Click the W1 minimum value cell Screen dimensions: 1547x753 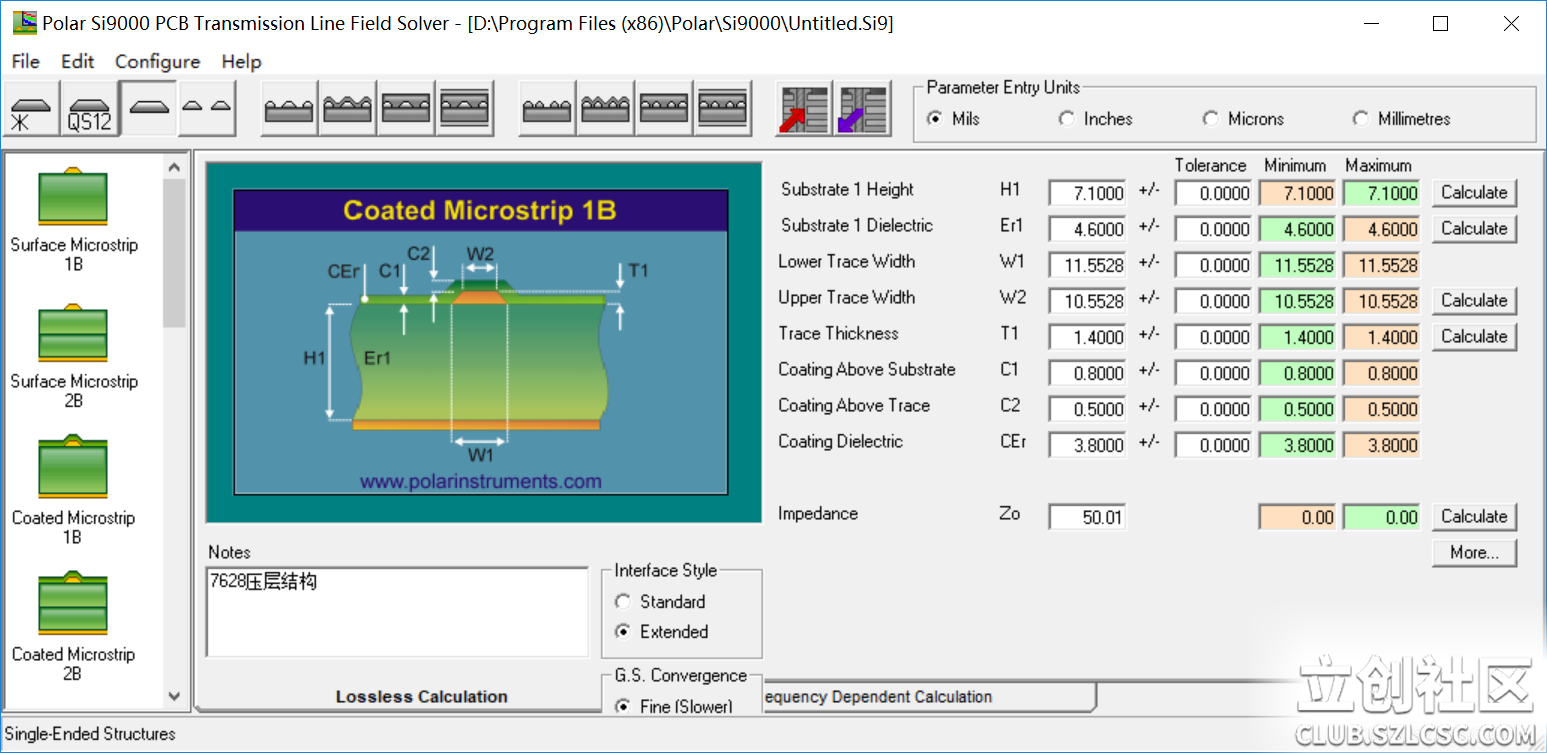click(1297, 265)
